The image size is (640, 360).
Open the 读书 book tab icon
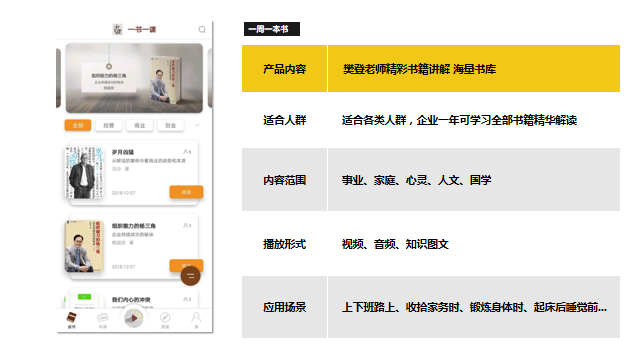click(x=71, y=318)
